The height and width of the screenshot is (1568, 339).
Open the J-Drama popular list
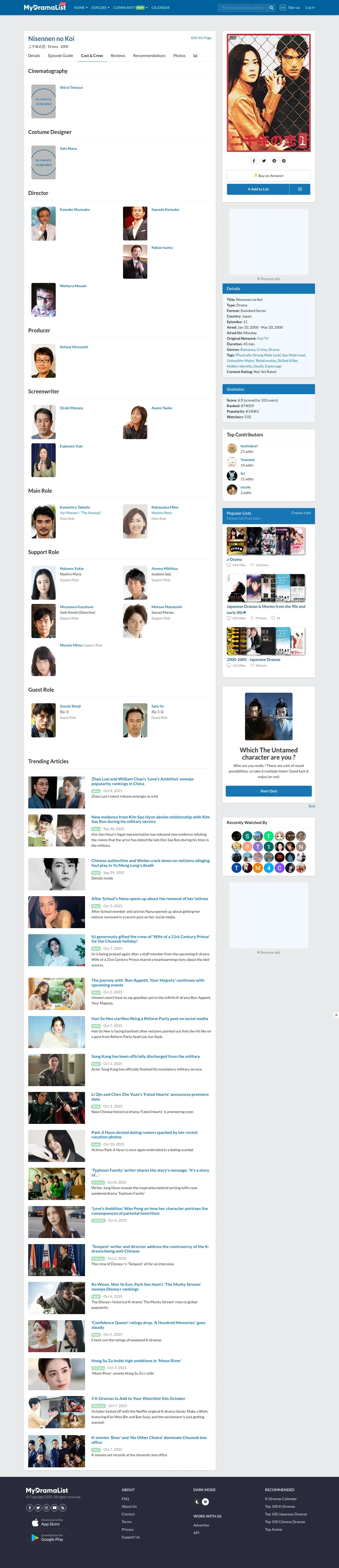[234, 559]
